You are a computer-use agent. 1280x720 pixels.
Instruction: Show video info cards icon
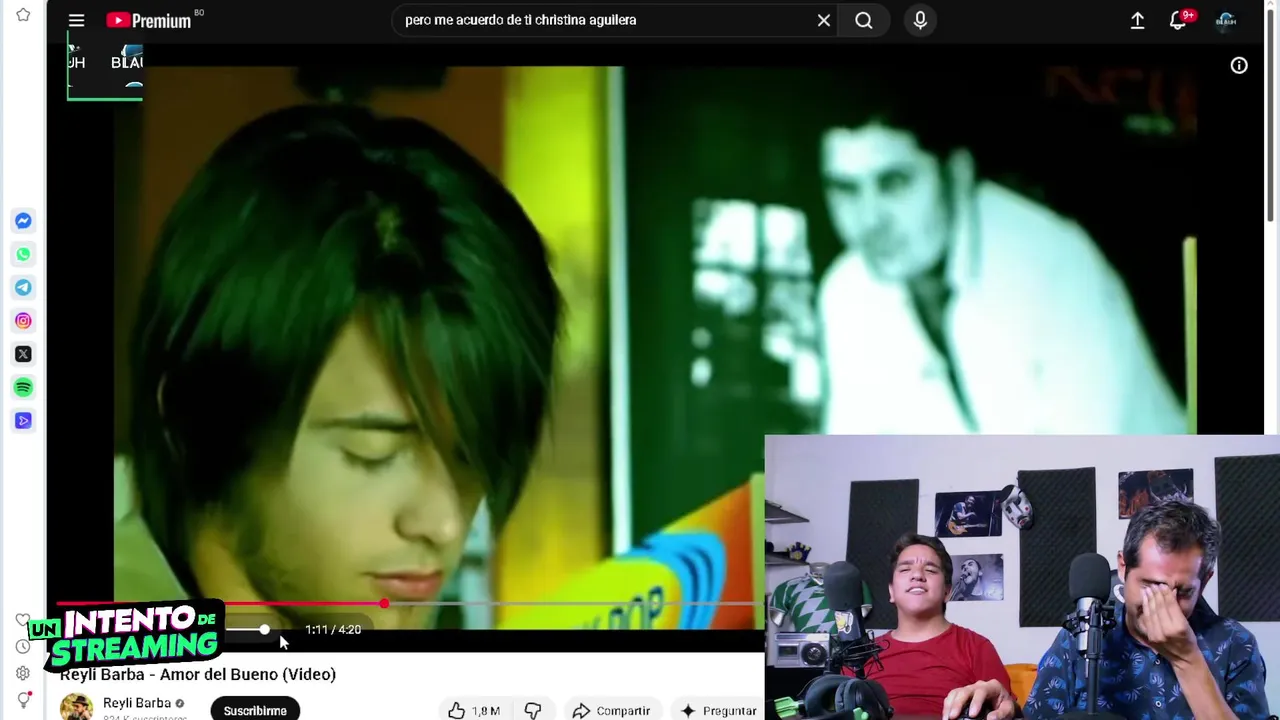[1239, 65]
